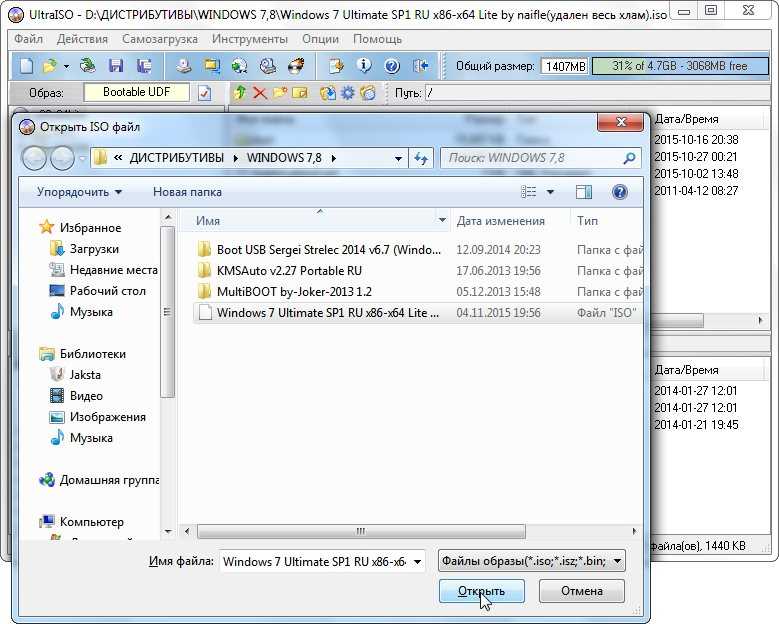Click the Convert image icon with folders
The image size is (779, 624).
coord(212,66)
